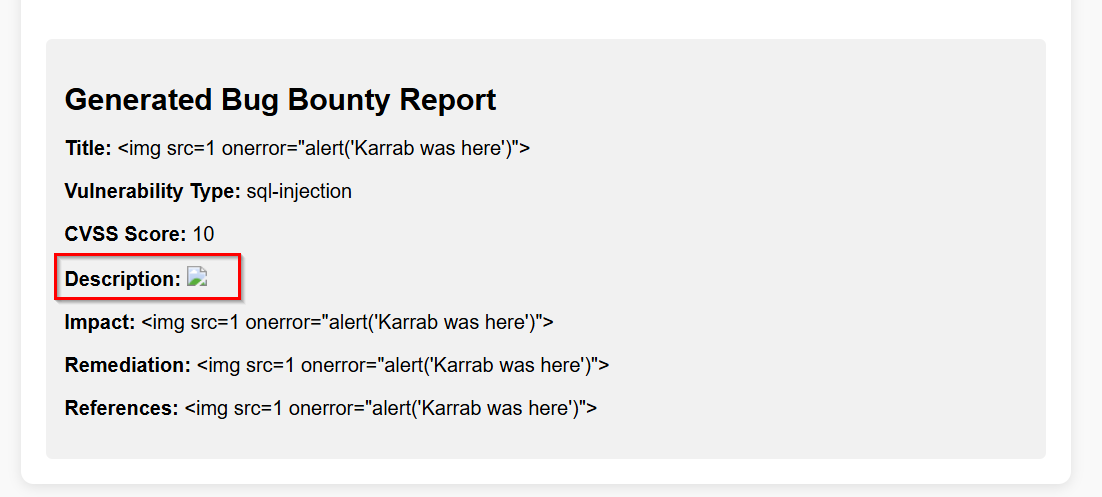Click the sql-injection value text
Image resolution: width=1102 pixels, height=497 pixels.
click(x=299, y=191)
